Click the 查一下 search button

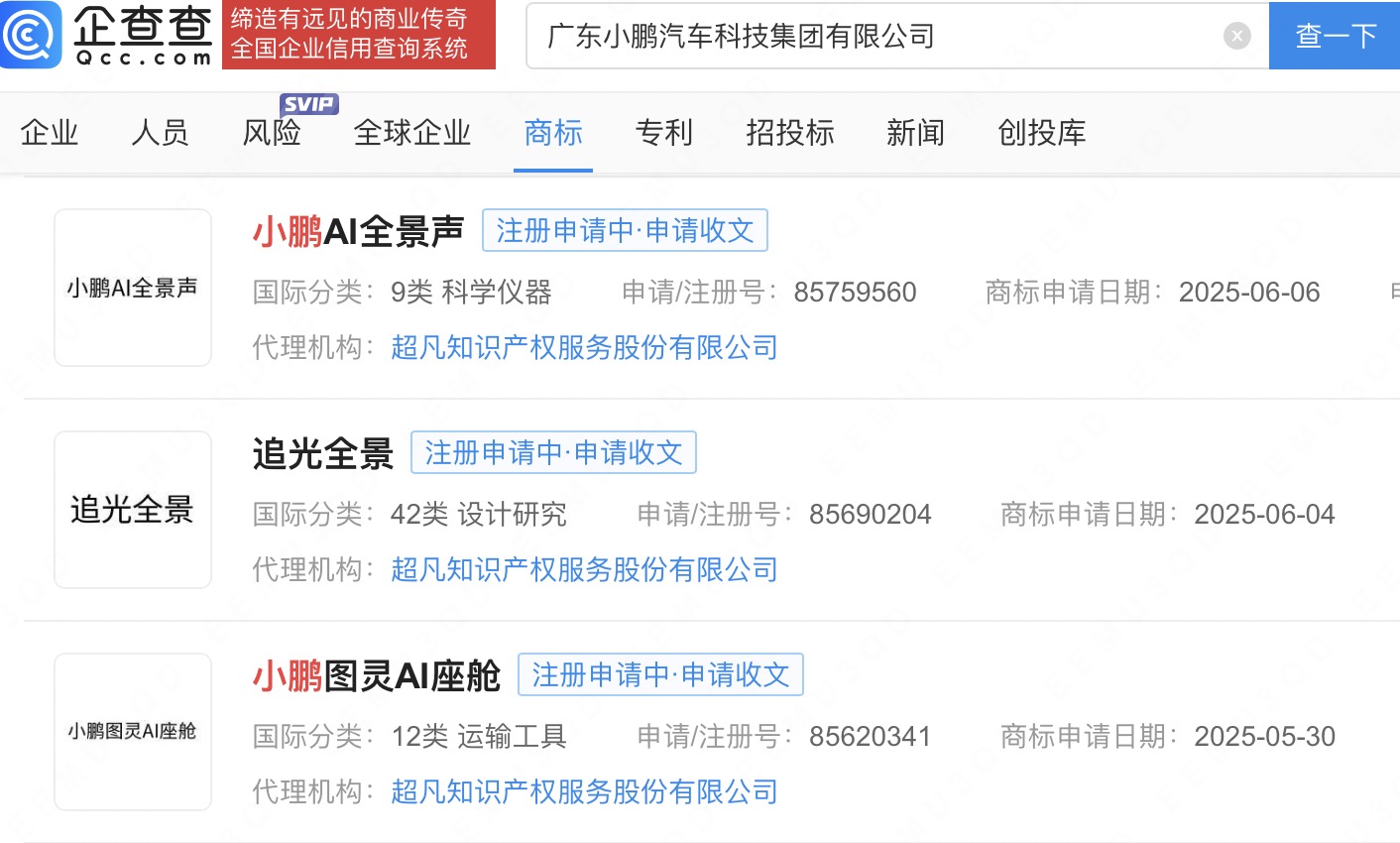point(1335,36)
